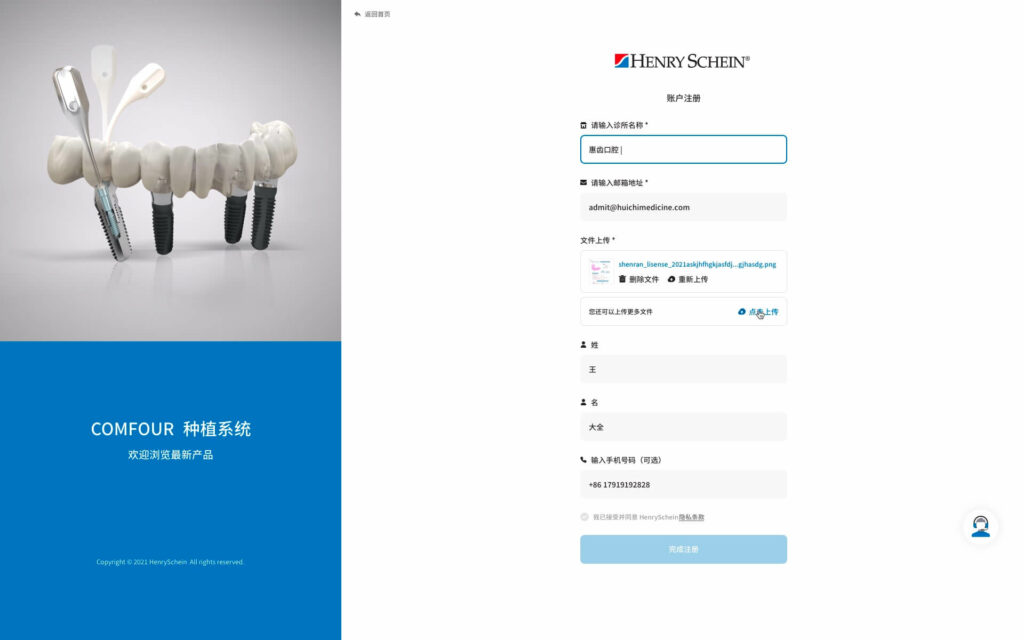Click the given name field containing 大全
Screen dimensions: 1024x640
tap(683, 426)
